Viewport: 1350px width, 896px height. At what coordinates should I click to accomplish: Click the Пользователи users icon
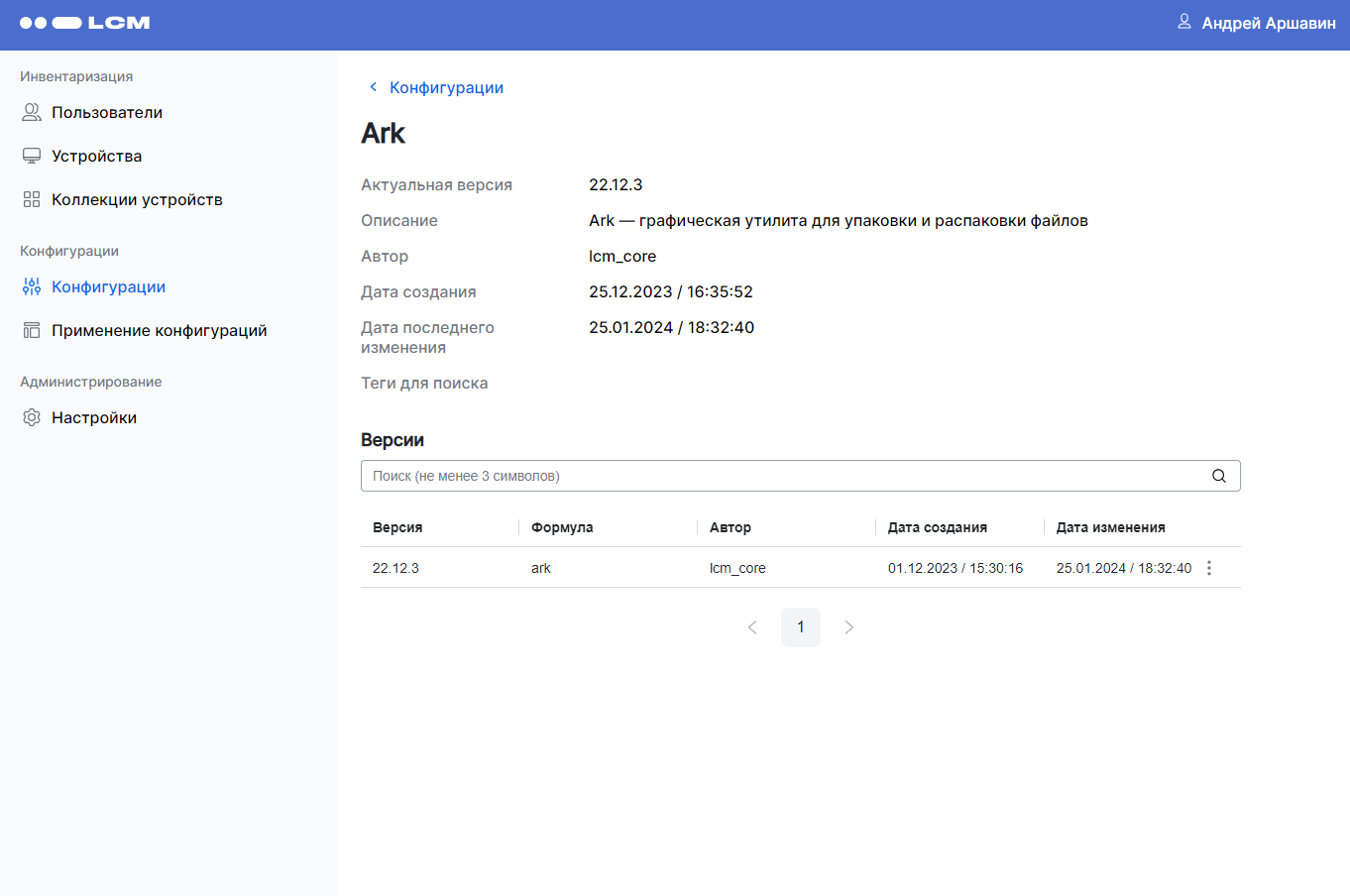tap(32, 113)
